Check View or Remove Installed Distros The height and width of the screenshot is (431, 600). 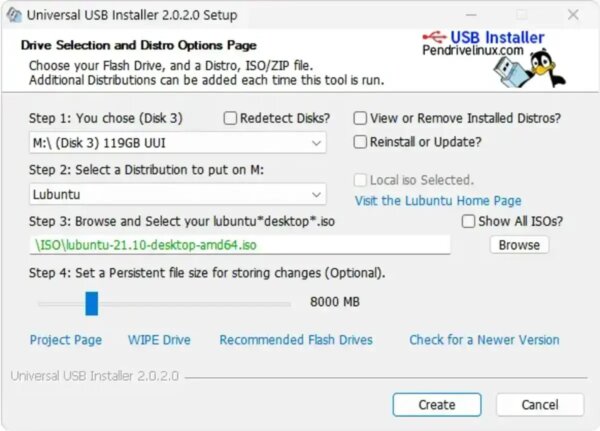[360, 118]
